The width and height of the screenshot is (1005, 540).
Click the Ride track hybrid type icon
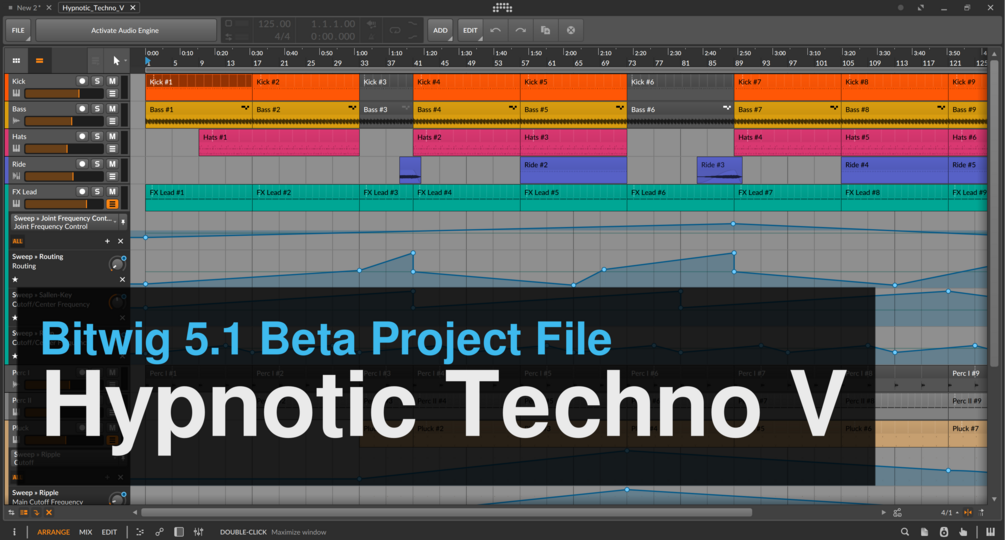[x=16, y=176]
